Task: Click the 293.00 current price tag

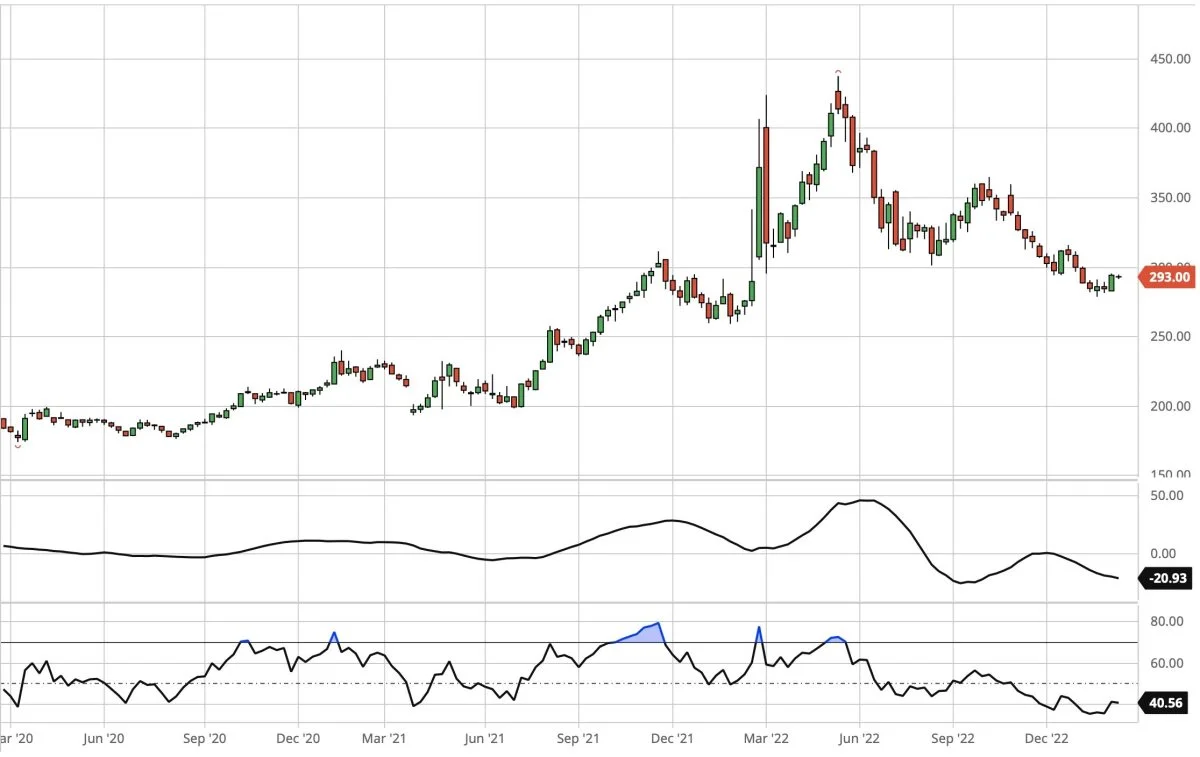Action: pyautogui.click(x=1167, y=277)
